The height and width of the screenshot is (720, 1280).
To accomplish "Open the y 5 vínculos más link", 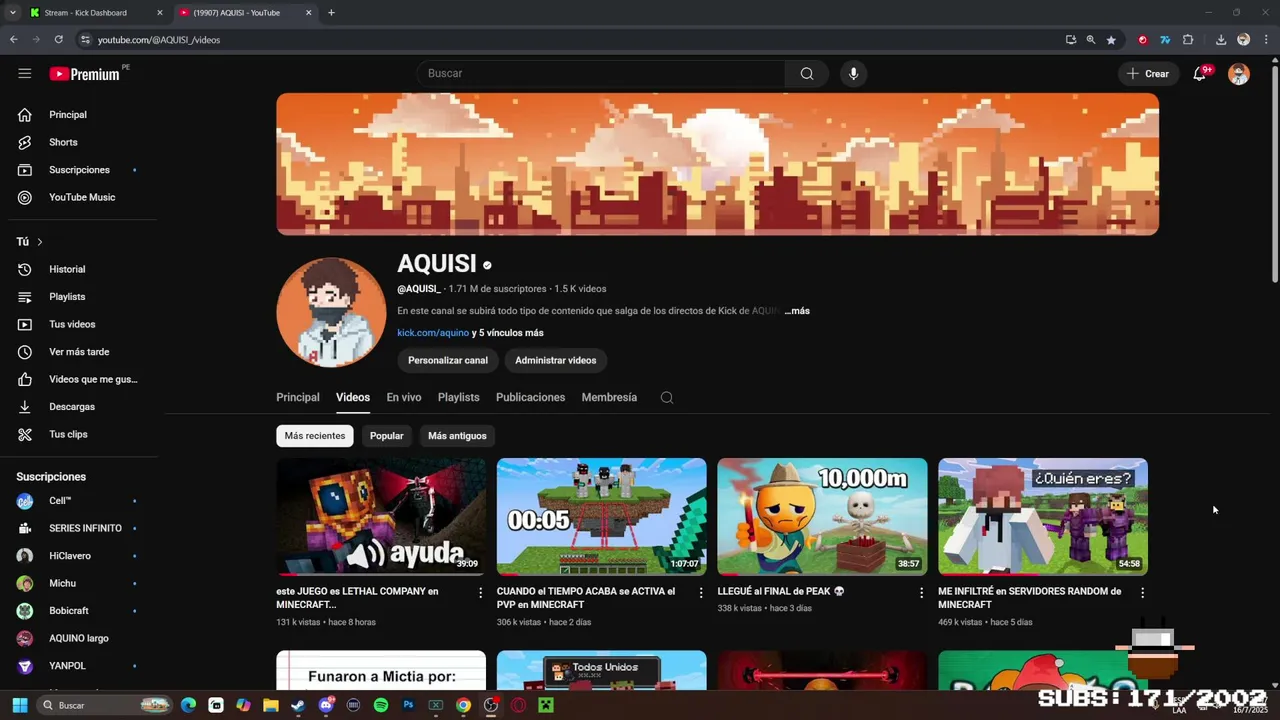I will 508,333.
